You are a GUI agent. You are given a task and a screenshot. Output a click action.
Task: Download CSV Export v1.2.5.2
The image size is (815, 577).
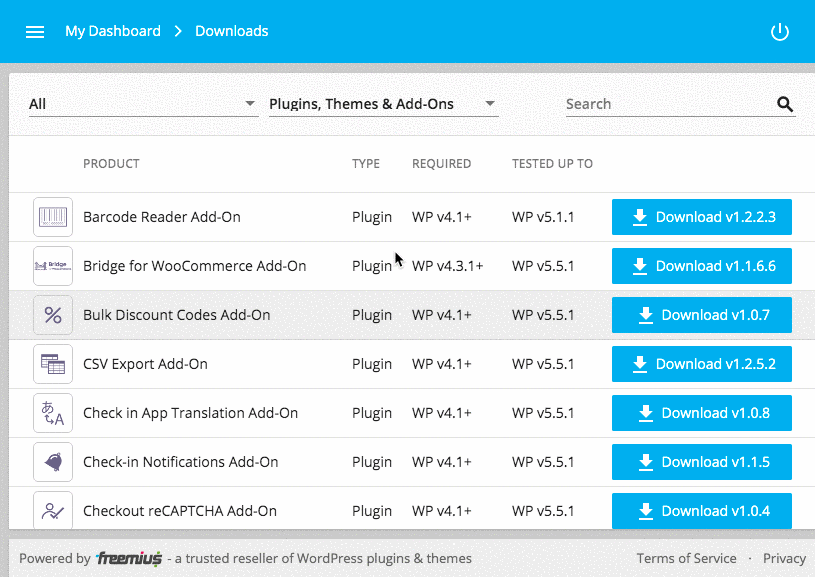pyautogui.click(x=702, y=364)
